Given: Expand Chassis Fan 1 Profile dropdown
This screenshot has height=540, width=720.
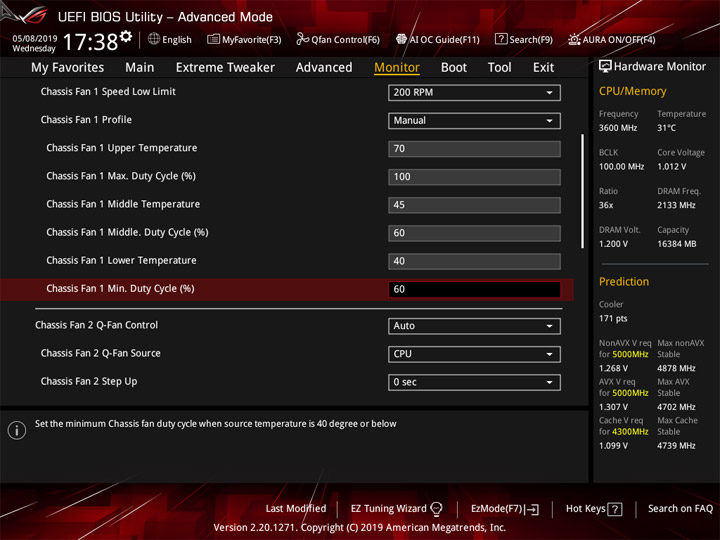Looking at the screenshot, I should (474, 121).
